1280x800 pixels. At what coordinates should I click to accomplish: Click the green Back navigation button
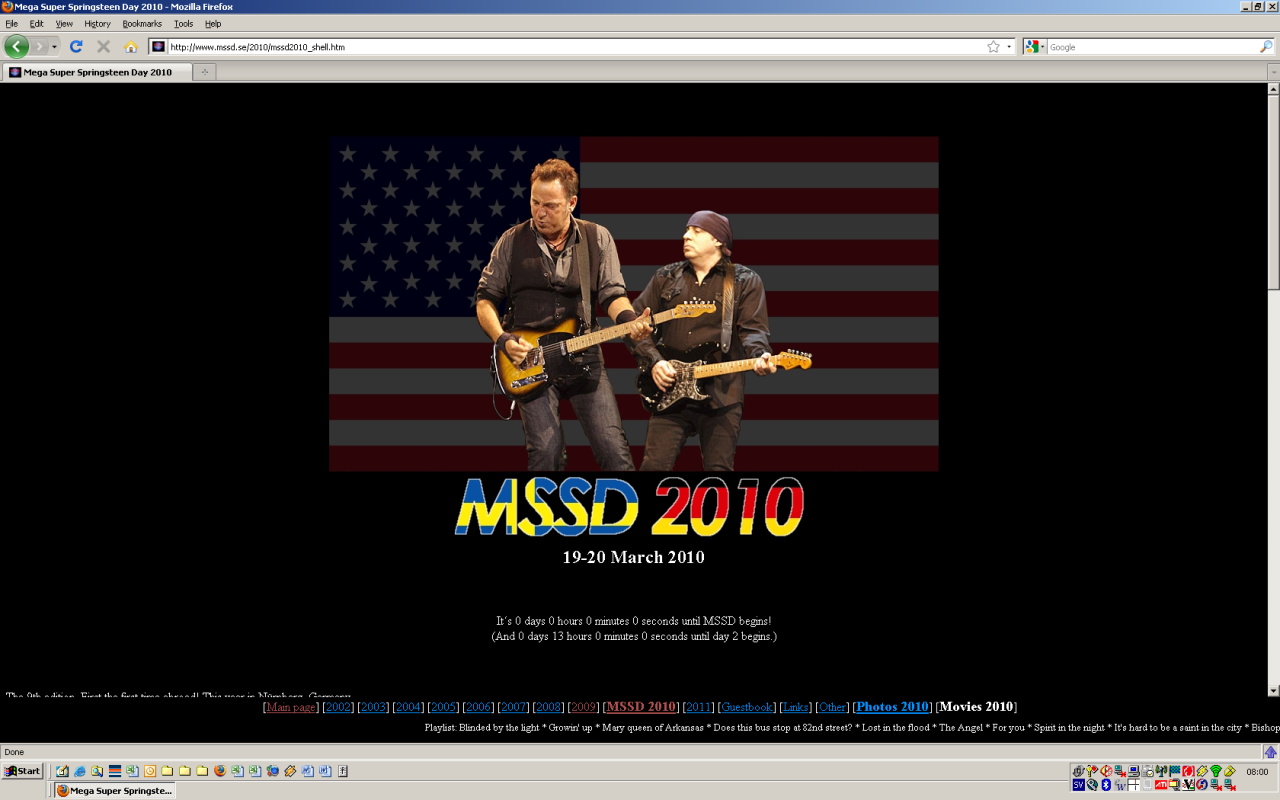[x=16, y=46]
